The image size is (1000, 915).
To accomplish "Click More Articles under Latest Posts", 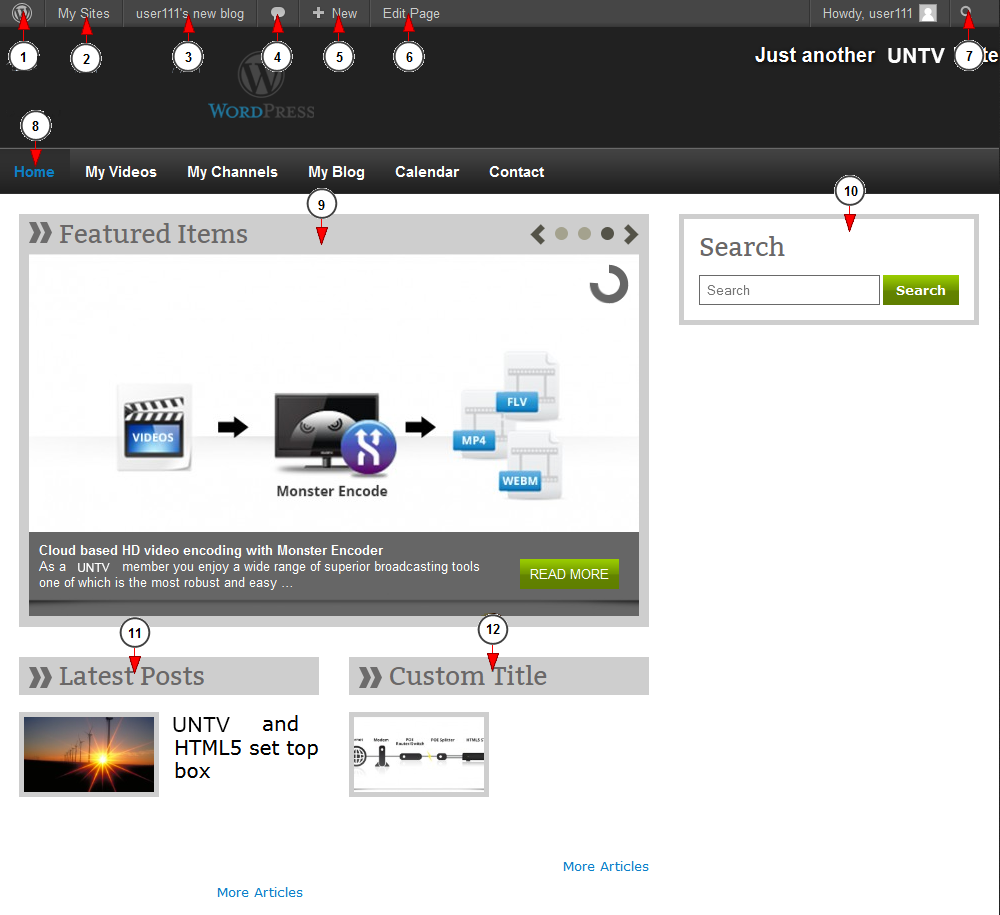I will tap(260, 892).
